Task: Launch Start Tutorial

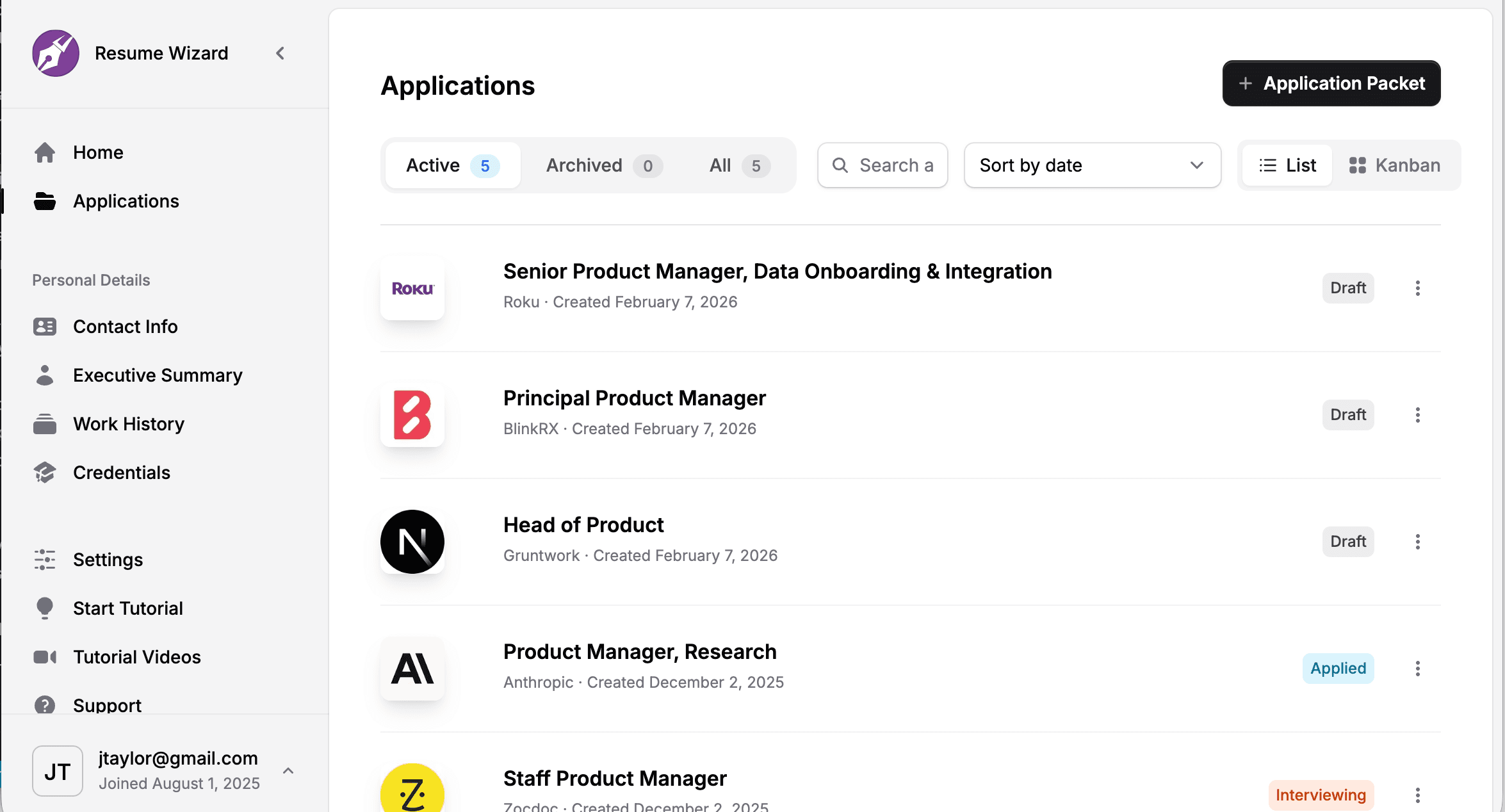Action: pos(128,608)
